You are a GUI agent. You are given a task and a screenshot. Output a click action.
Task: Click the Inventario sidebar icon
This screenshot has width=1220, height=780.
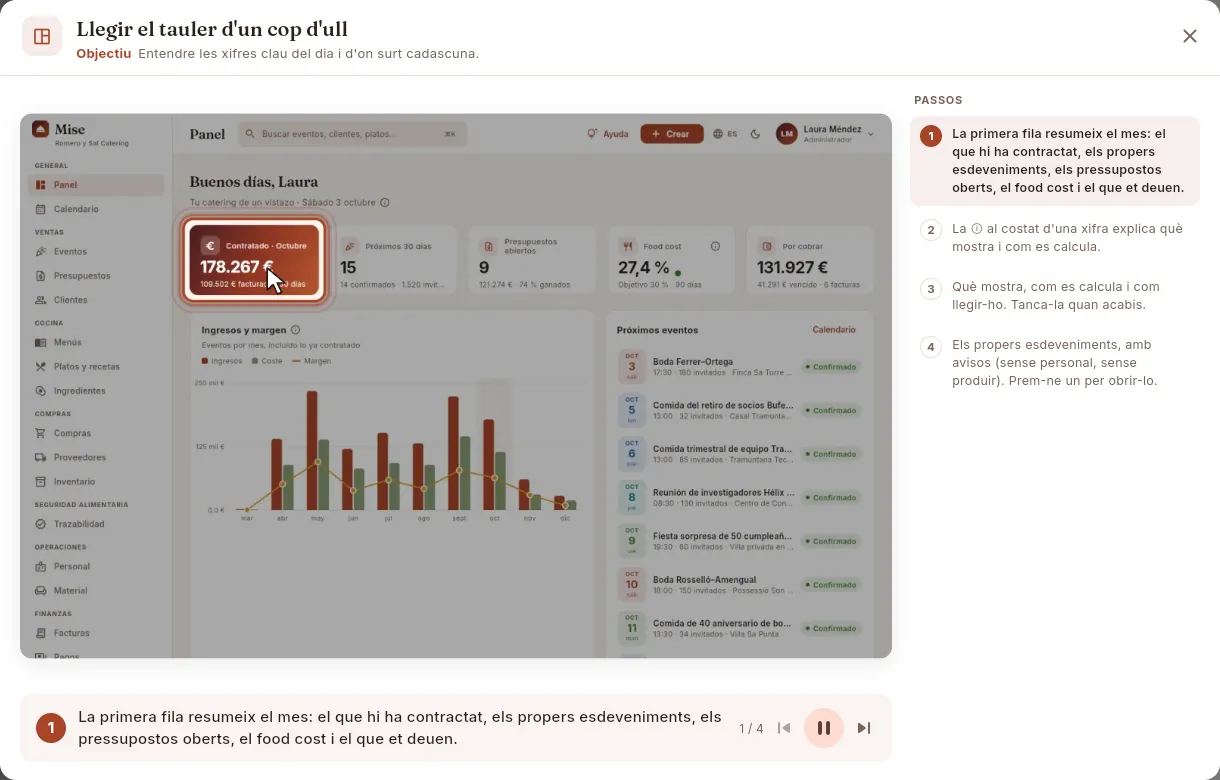pyautogui.click(x=41, y=482)
